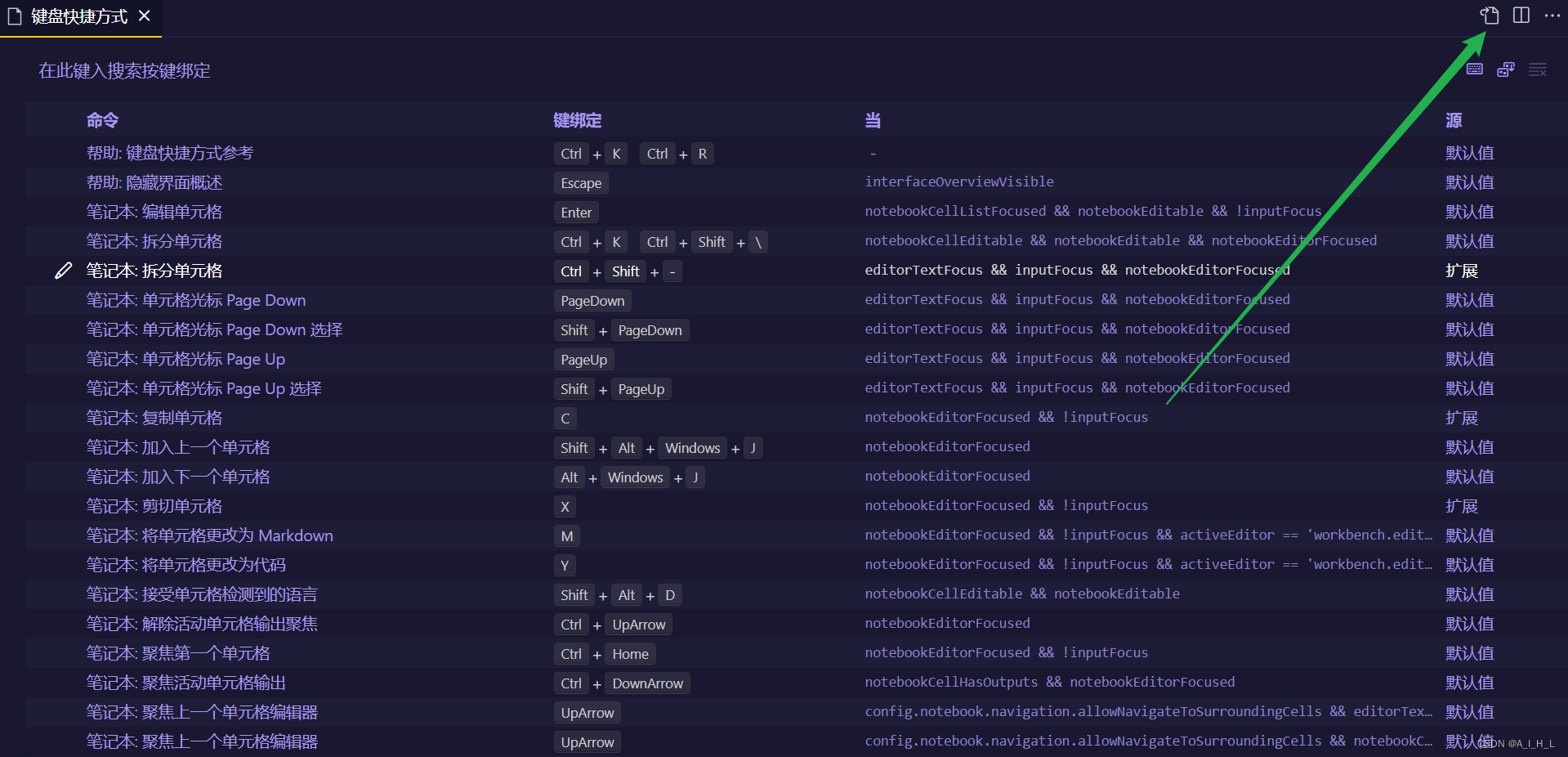Click the notebookCellEditable && notebookEditable clause
The width and height of the screenshot is (1568, 757).
click(1022, 594)
